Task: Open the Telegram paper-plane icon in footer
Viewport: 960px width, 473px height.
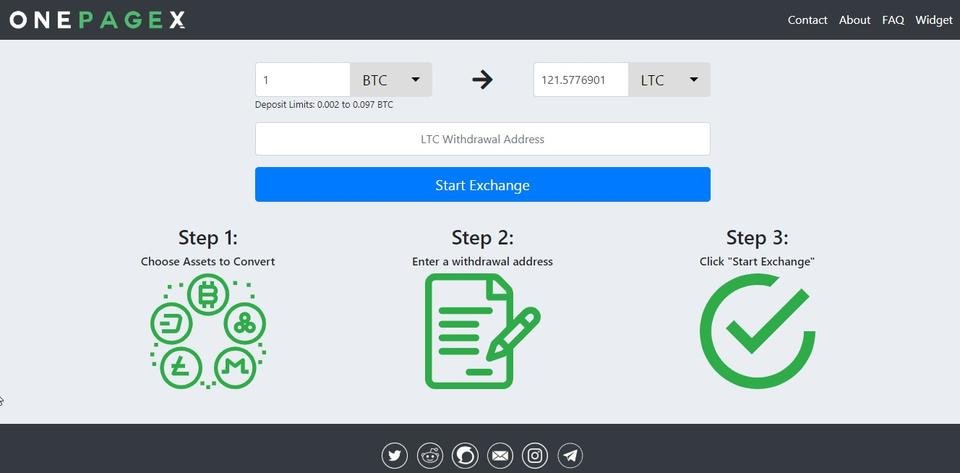Action: point(570,456)
